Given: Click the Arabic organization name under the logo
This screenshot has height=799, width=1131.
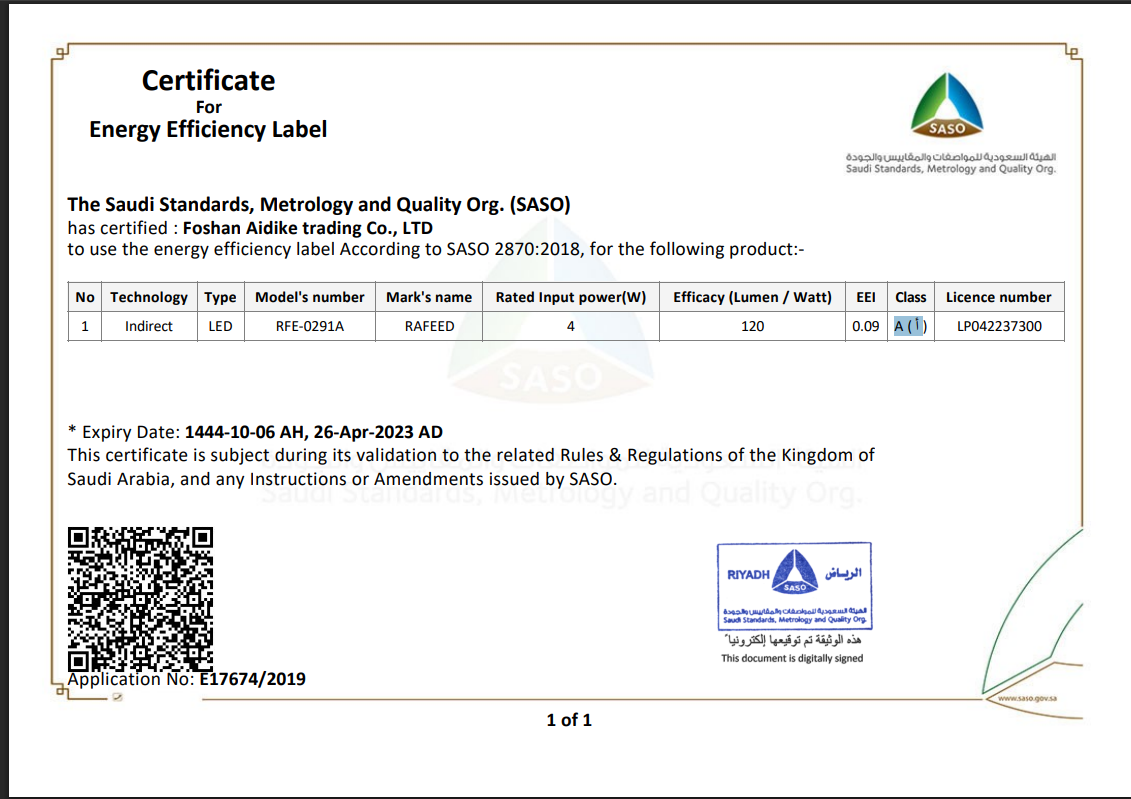Looking at the screenshot, I should click(x=951, y=156).
